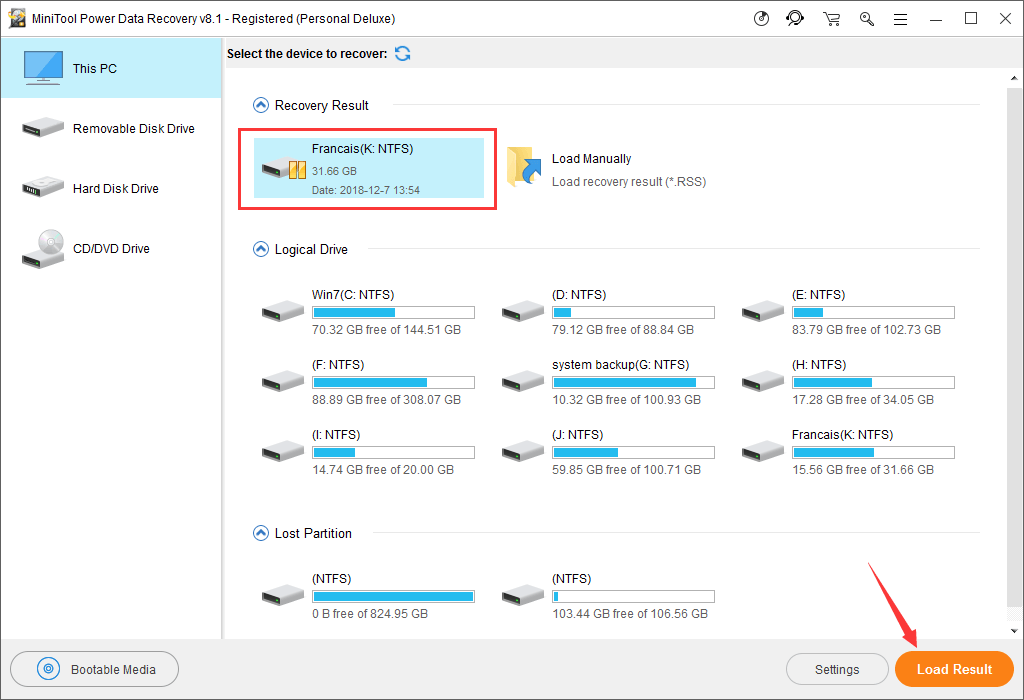Select the 824.95 GB lost partition icon
Image resolution: width=1024 pixels, height=700 pixels.
pos(283,595)
